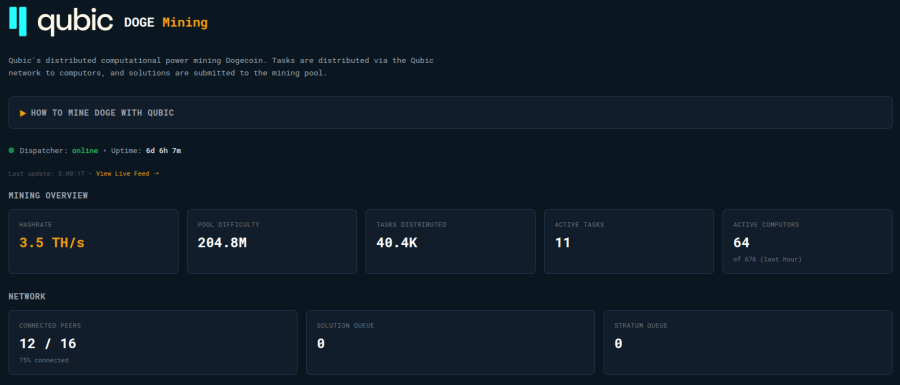The height and width of the screenshot is (385, 900).
Task: Click the Tasks Distributed card label
Action: [411, 225]
